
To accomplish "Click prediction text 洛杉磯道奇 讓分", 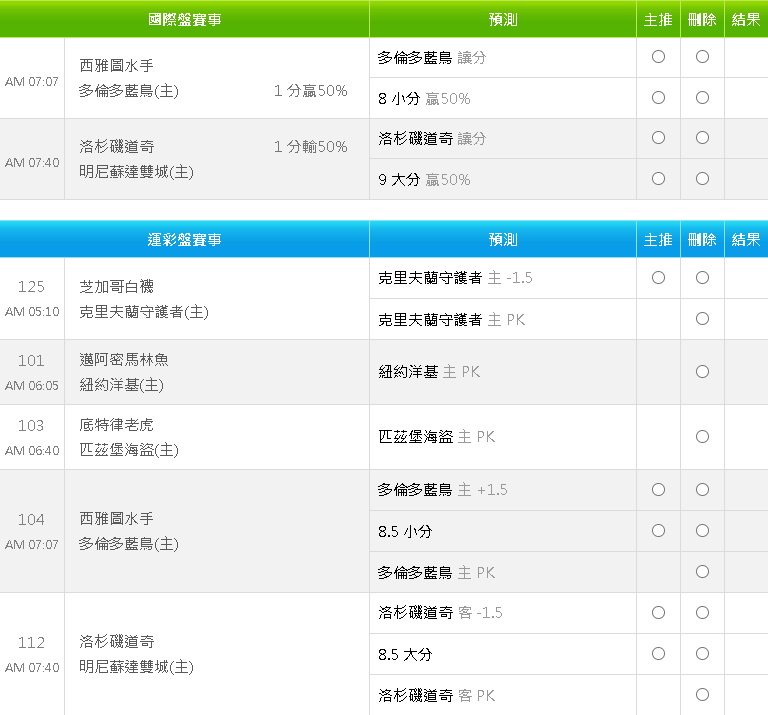I will [x=432, y=139].
